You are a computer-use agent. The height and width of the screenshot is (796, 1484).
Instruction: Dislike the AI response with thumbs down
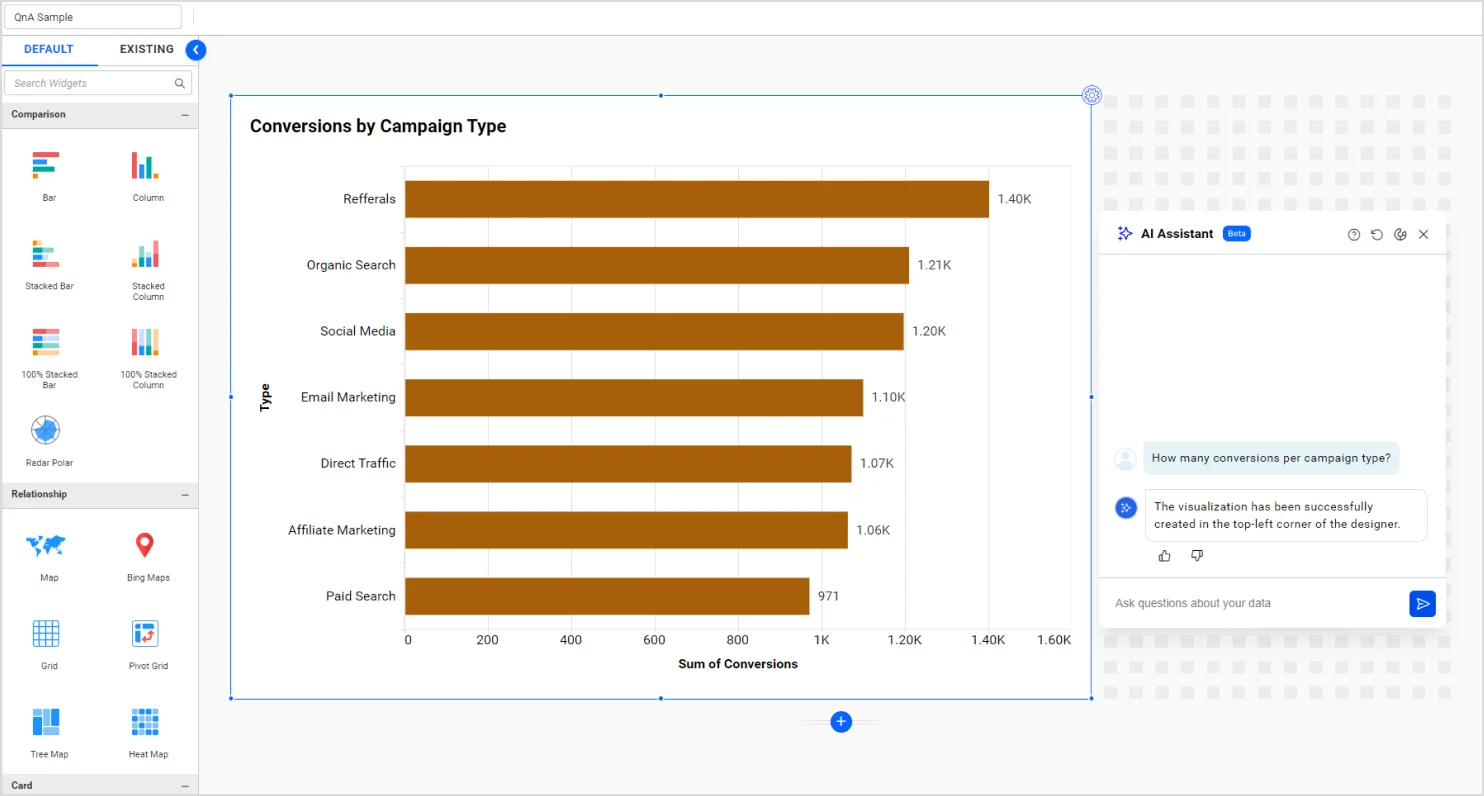point(1197,556)
